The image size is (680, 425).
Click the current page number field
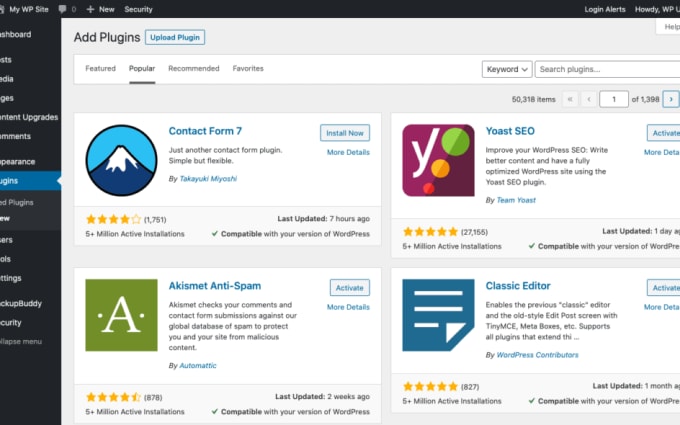[614, 99]
